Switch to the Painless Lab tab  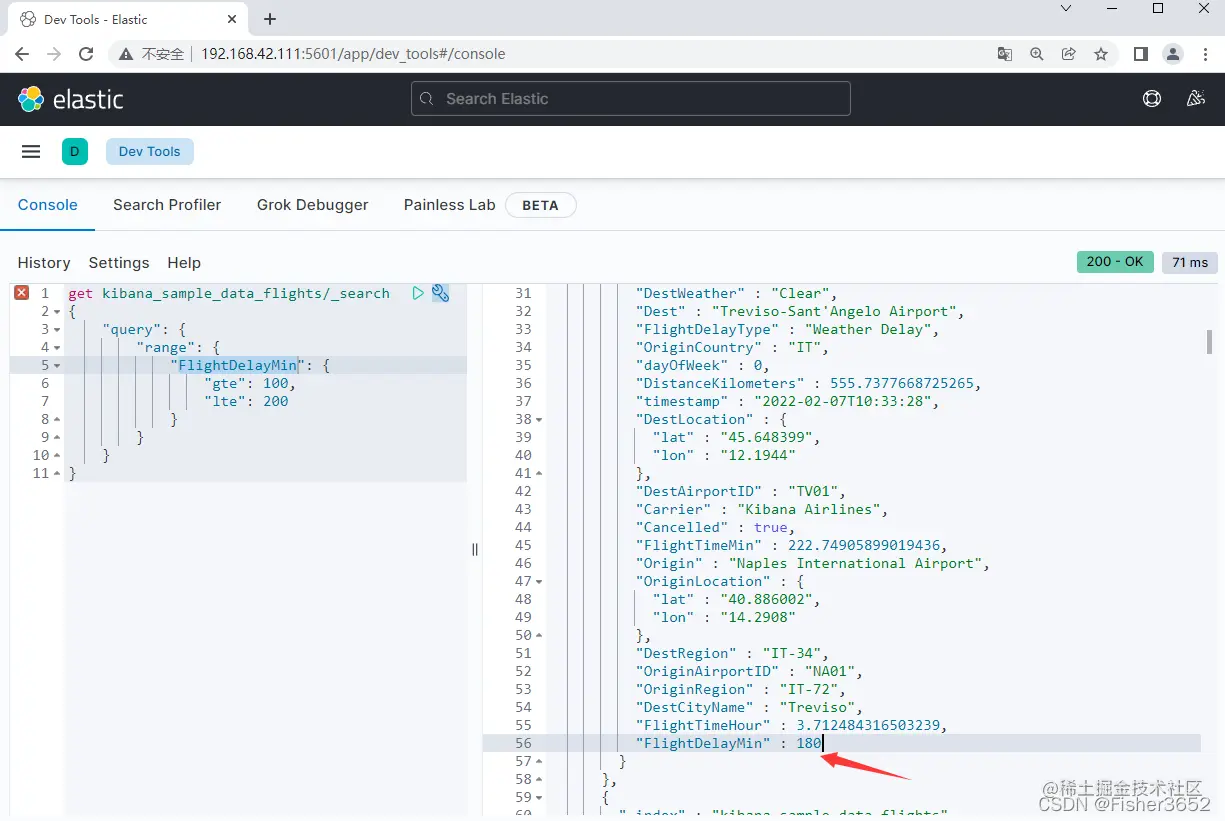(449, 204)
